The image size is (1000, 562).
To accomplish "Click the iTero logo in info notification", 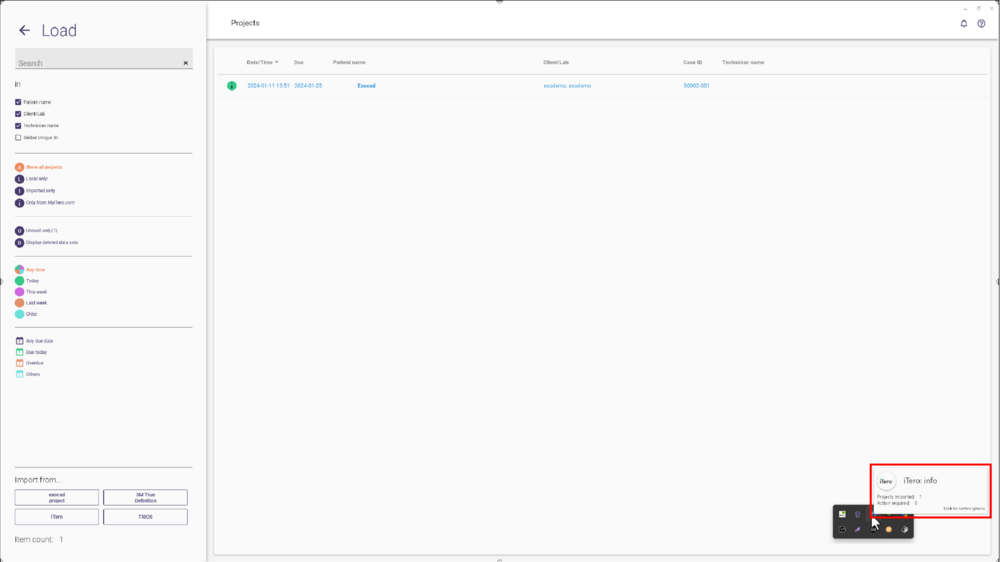I will coord(886,482).
